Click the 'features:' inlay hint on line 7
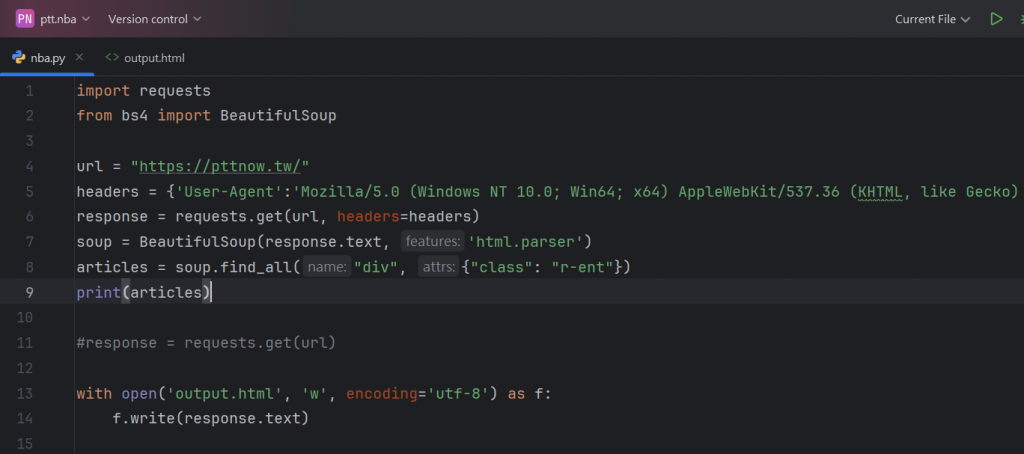Image resolution: width=1024 pixels, height=454 pixels. pos(432,242)
